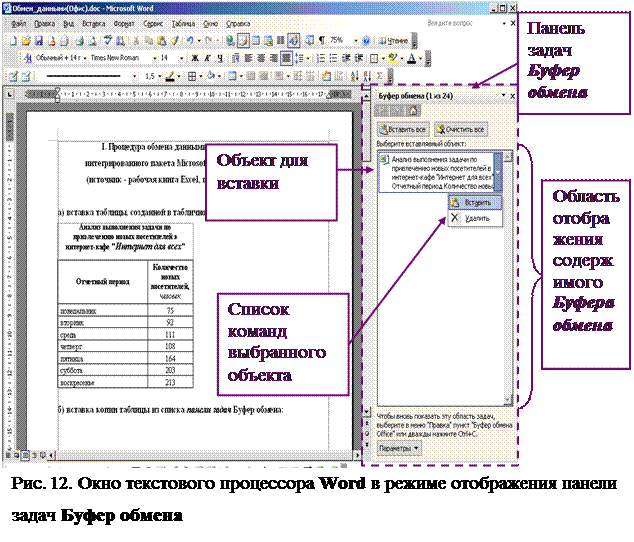Click table cell 'понедельник'
Image resolution: width=634 pixels, height=542 pixels.
pos(103,311)
